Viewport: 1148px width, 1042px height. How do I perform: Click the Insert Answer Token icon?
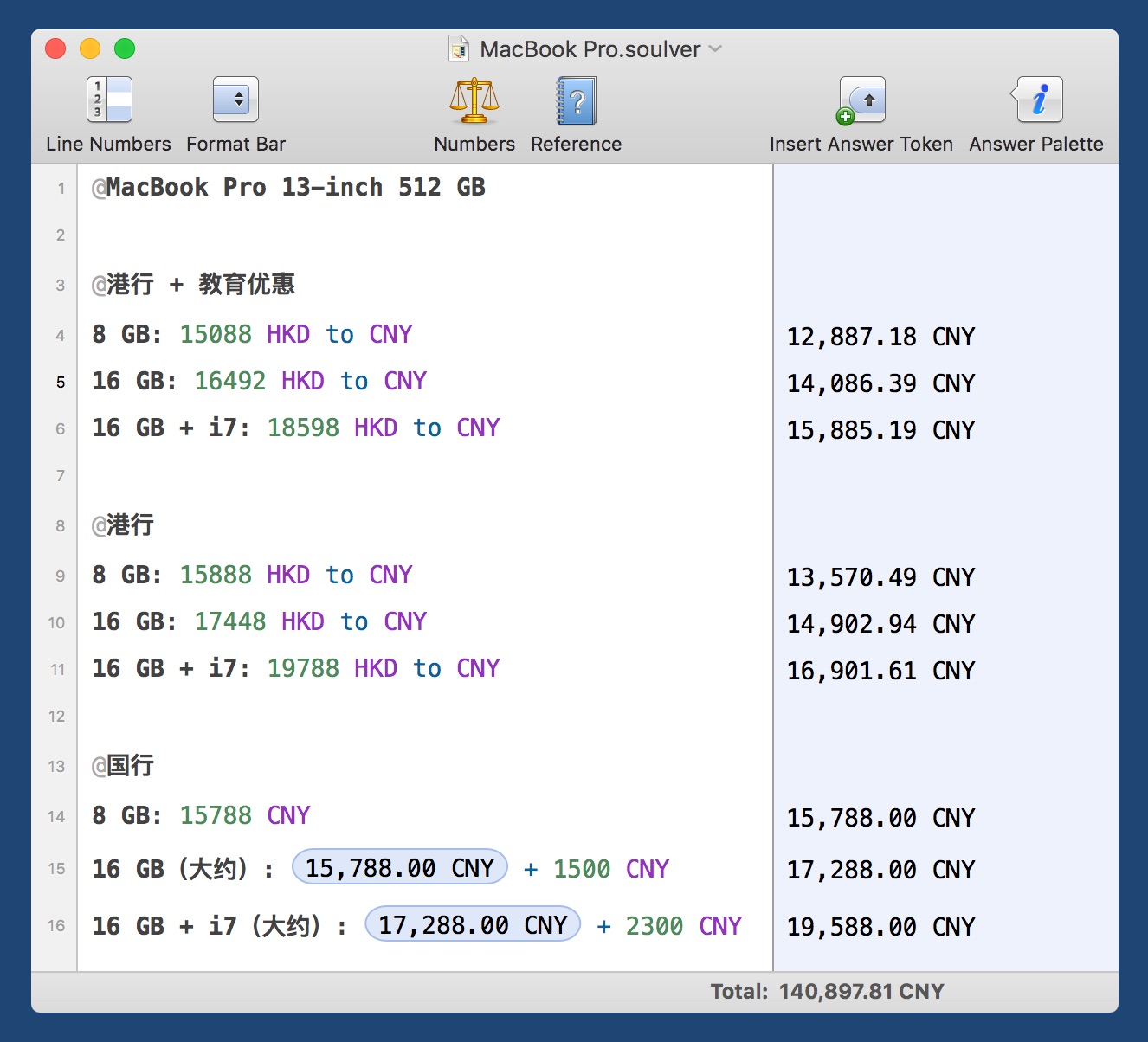(861, 100)
